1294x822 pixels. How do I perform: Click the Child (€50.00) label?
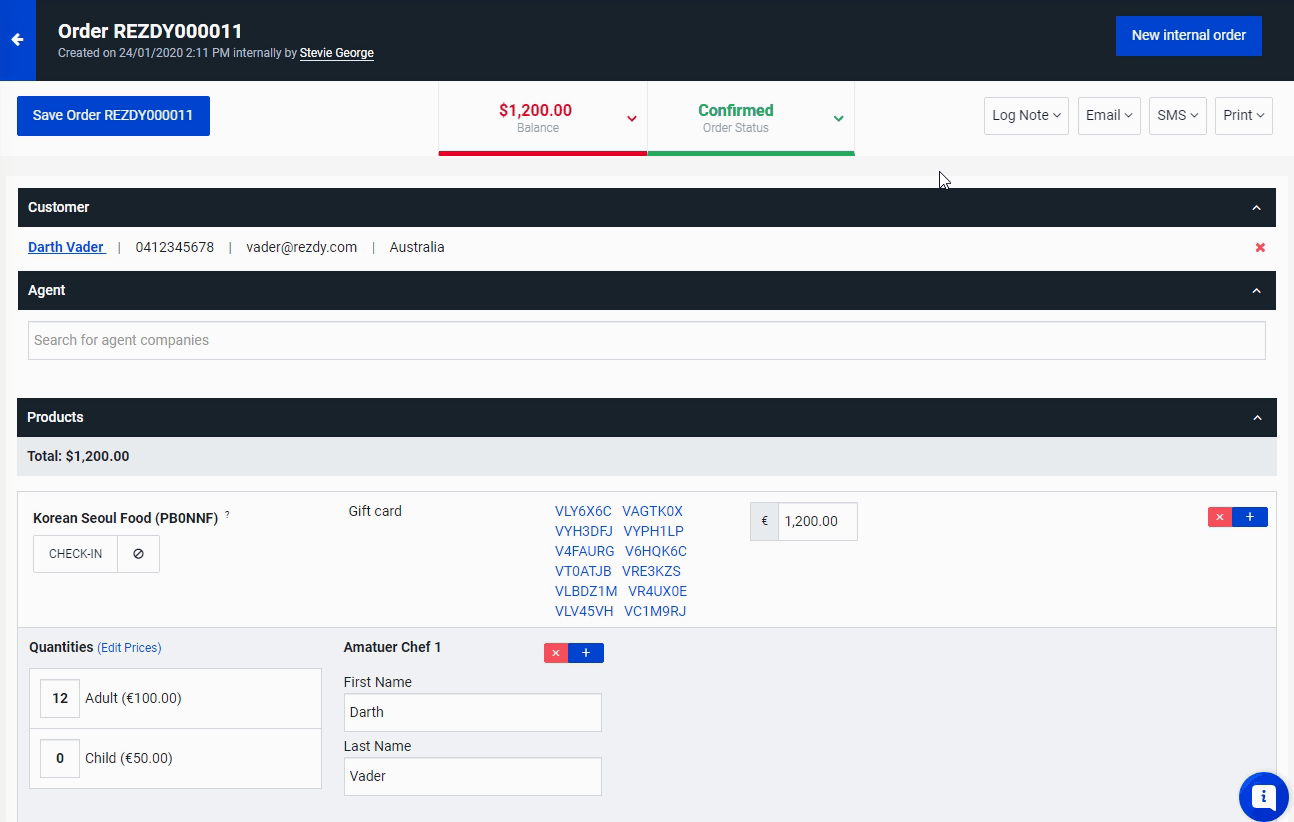pyautogui.click(x=129, y=758)
